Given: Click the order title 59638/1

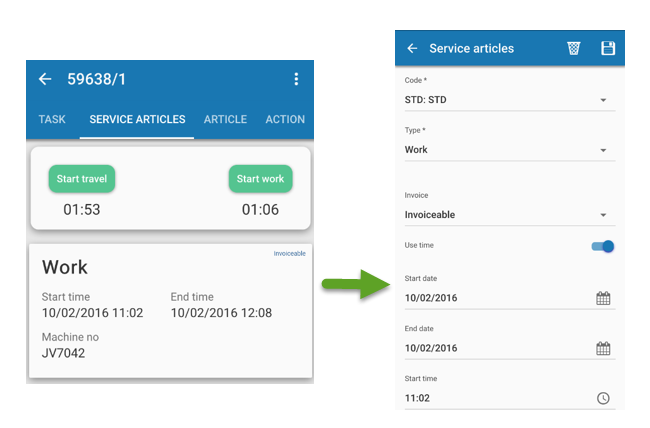Looking at the screenshot, I should point(96,79).
